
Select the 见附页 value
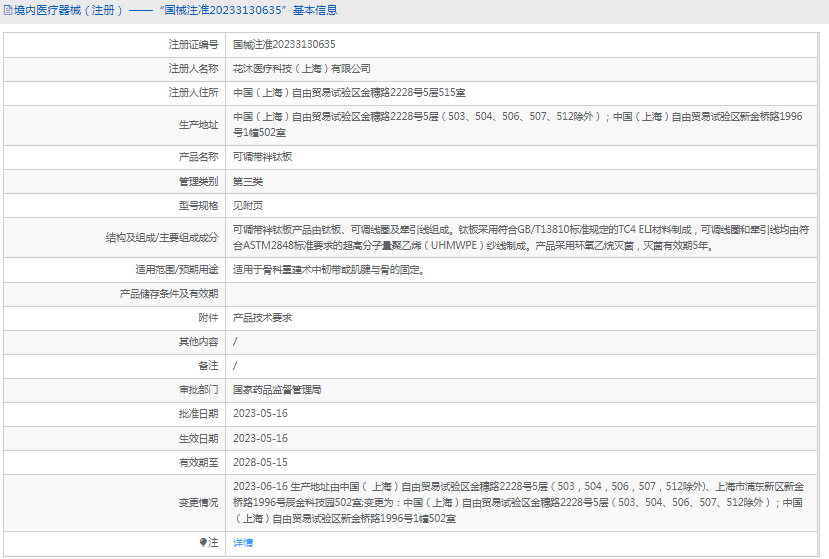[247, 206]
